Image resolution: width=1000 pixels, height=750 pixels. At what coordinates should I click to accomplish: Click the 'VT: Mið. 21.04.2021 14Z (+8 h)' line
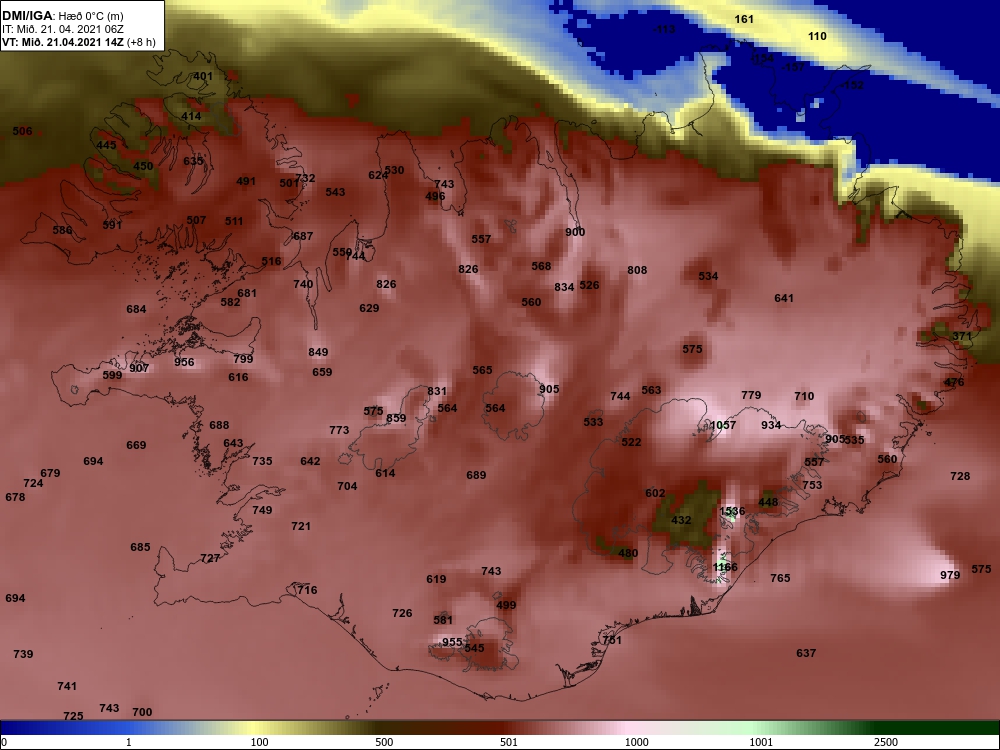pos(78,41)
